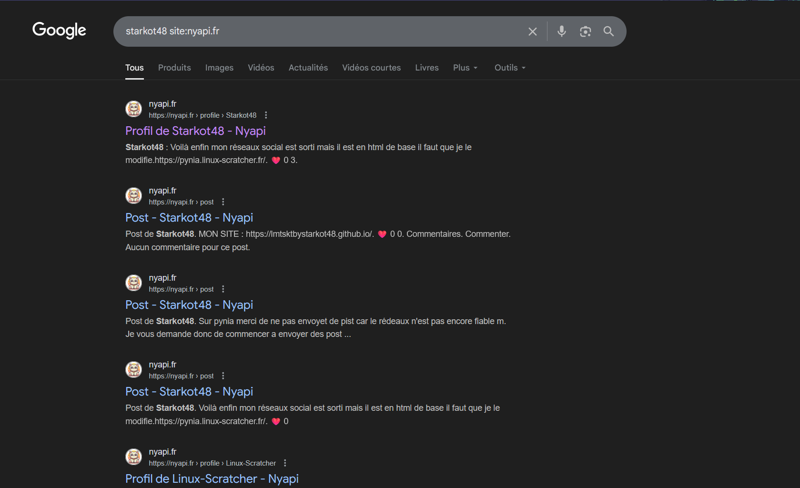Viewport: 800px width, 488px height.
Task: Clear the search box with the X icon
Action: tap(532, 32)
